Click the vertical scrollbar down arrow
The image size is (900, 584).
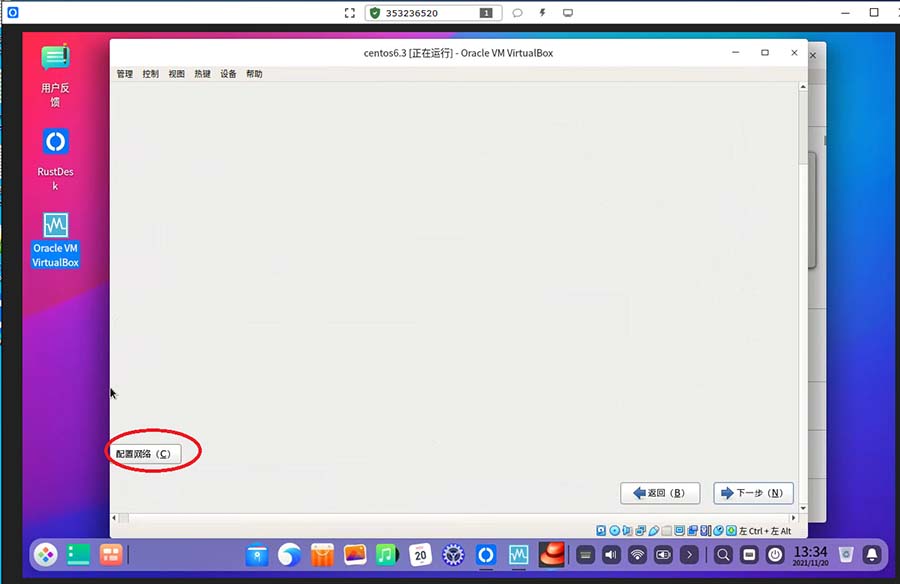click(803, 508)
